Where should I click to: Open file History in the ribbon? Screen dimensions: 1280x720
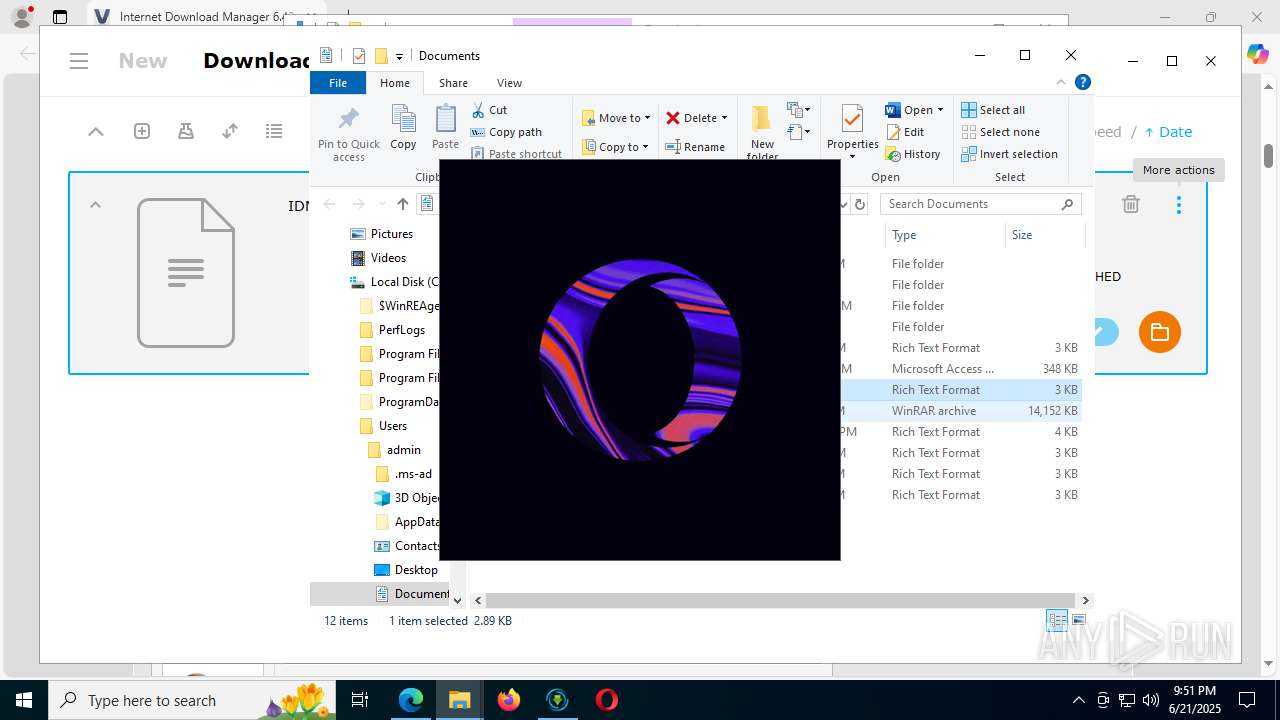913,154
